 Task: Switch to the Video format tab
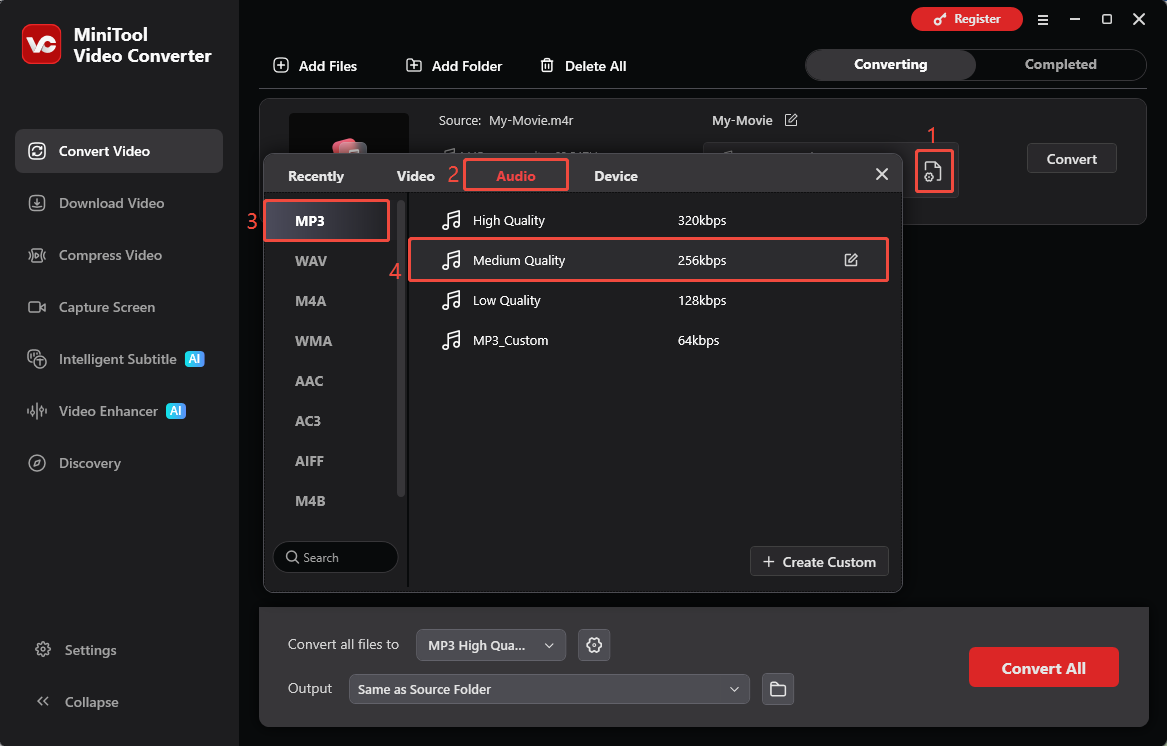click(415, 176)
